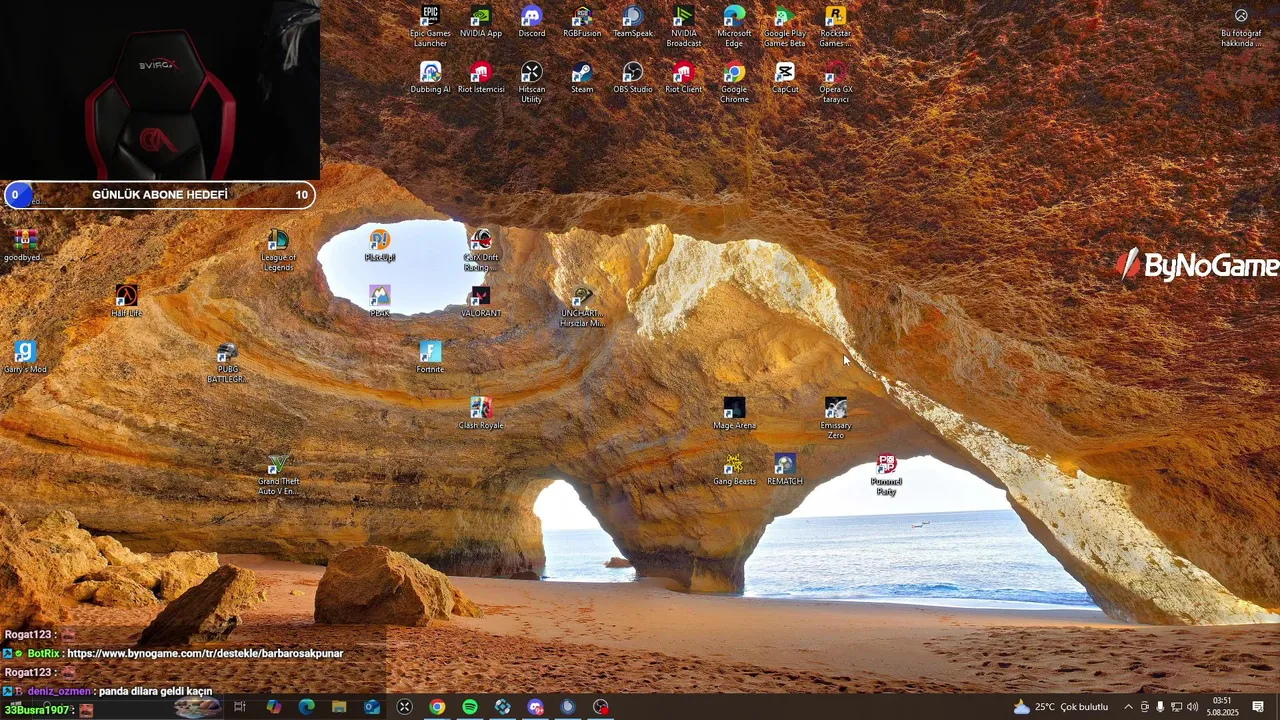This screenshot has height=720, width=1280.
Task: Open the volume speaker tray icon
Action: pyautogui.click(x=1192, y=707)
